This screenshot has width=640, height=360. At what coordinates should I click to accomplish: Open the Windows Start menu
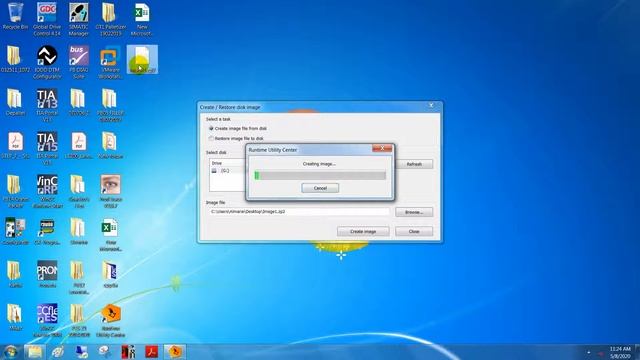(x=11, y=351)
